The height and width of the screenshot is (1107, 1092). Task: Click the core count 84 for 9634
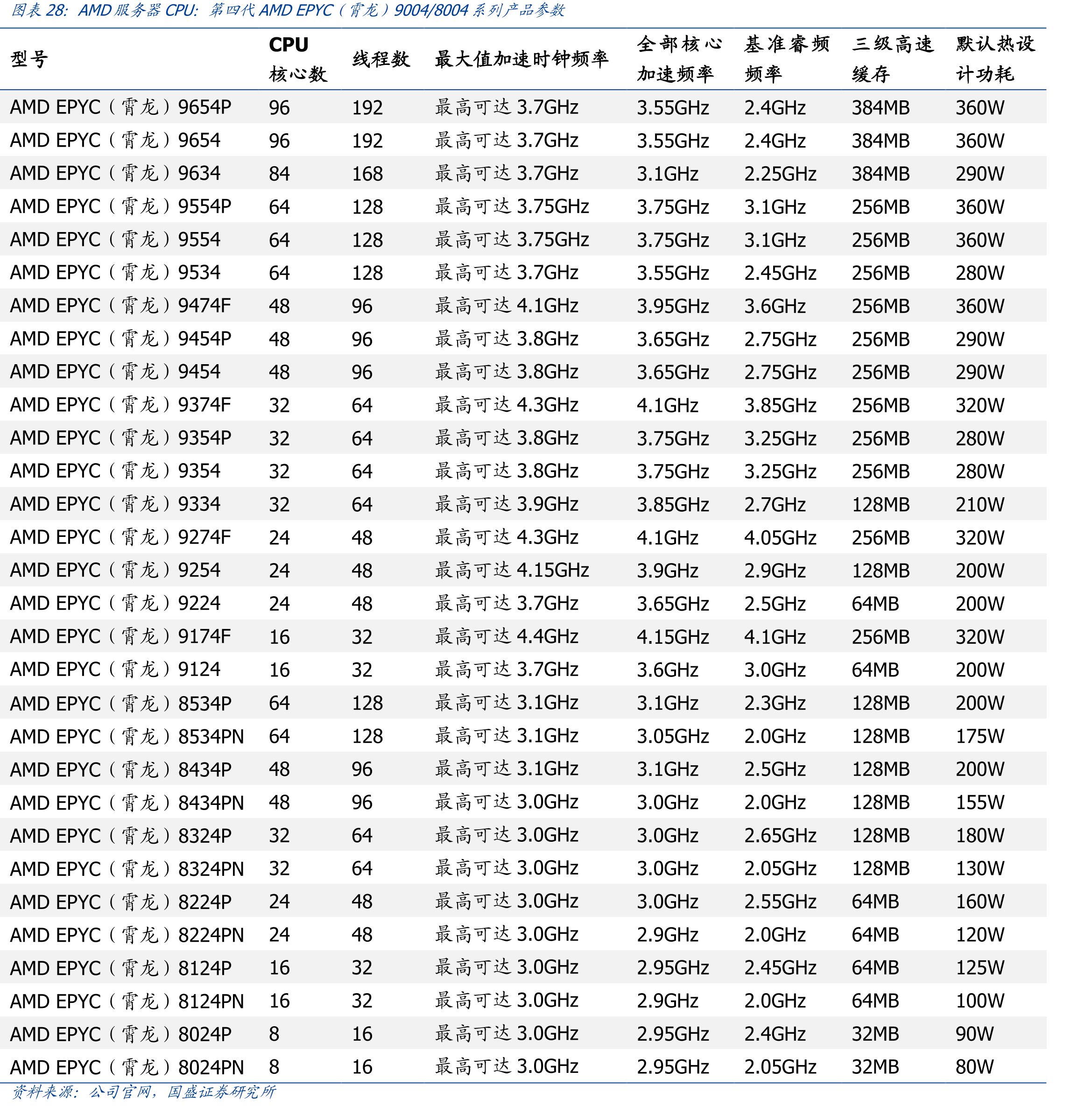click(279, 174)
